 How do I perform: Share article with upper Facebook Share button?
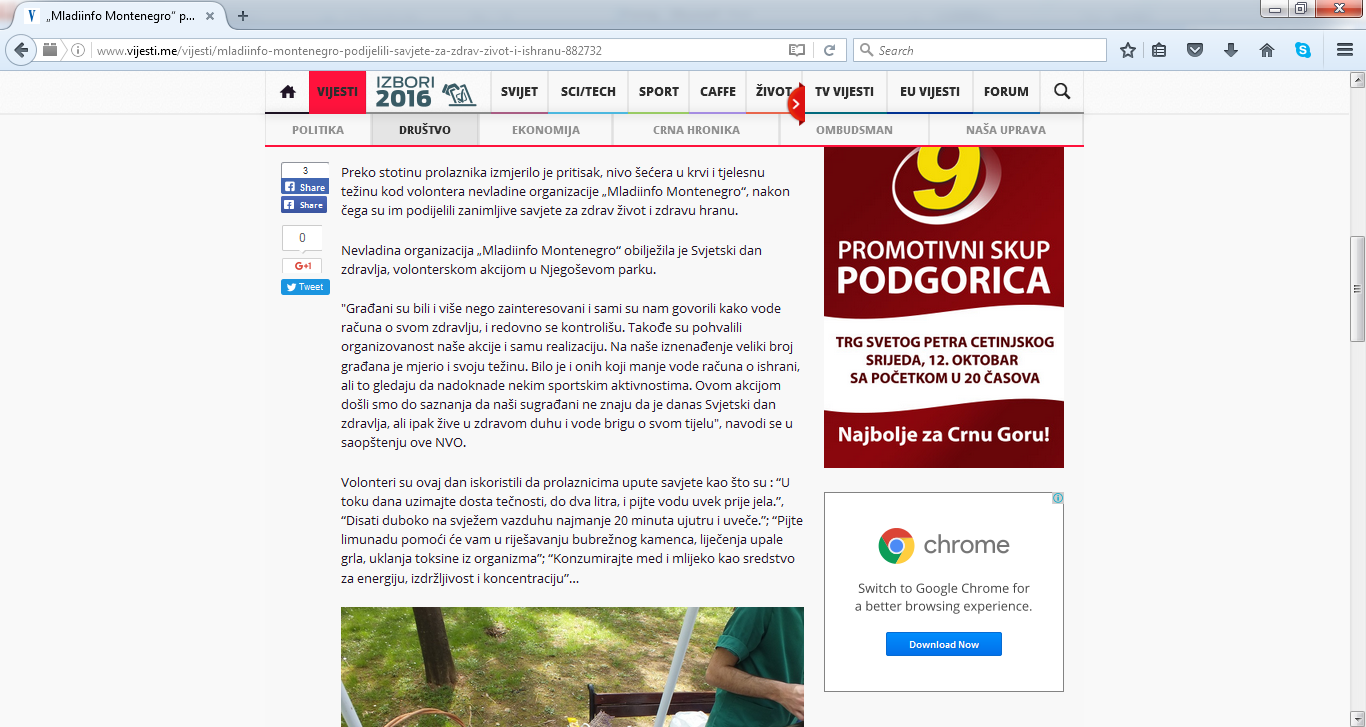304,187
